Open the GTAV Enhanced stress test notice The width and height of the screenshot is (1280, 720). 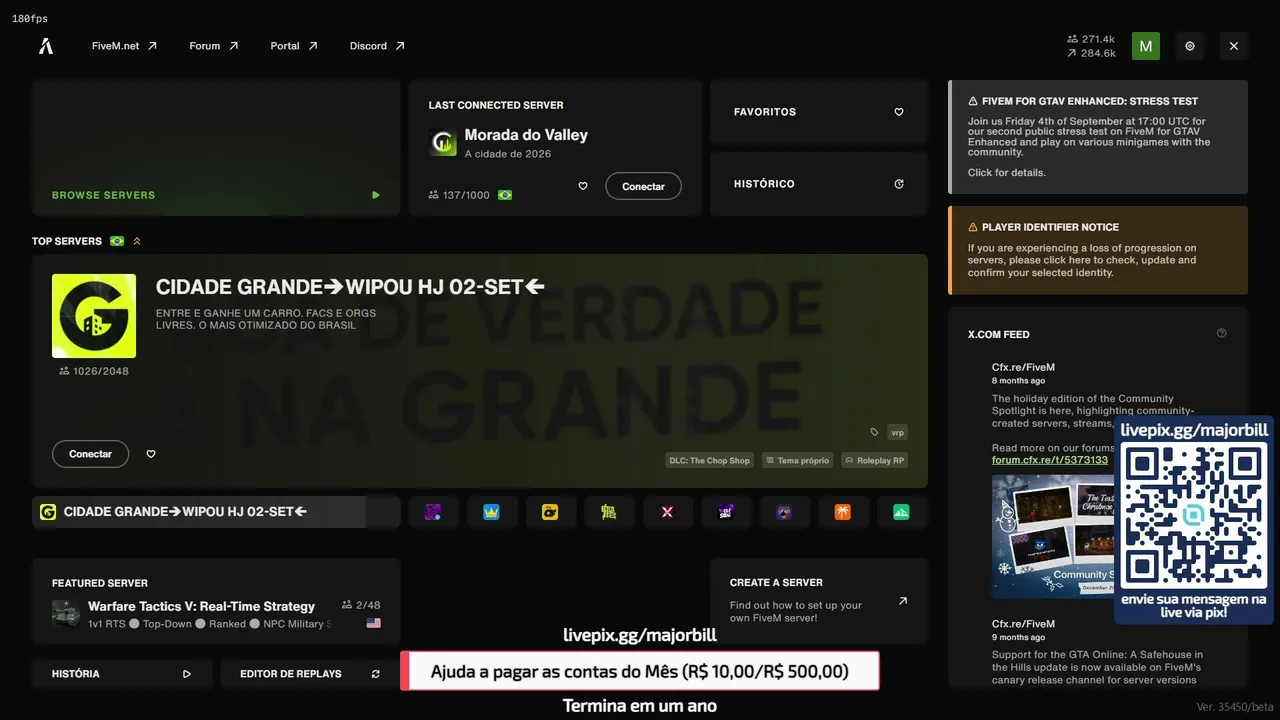pyautogui.click(x=1098, y=137)
